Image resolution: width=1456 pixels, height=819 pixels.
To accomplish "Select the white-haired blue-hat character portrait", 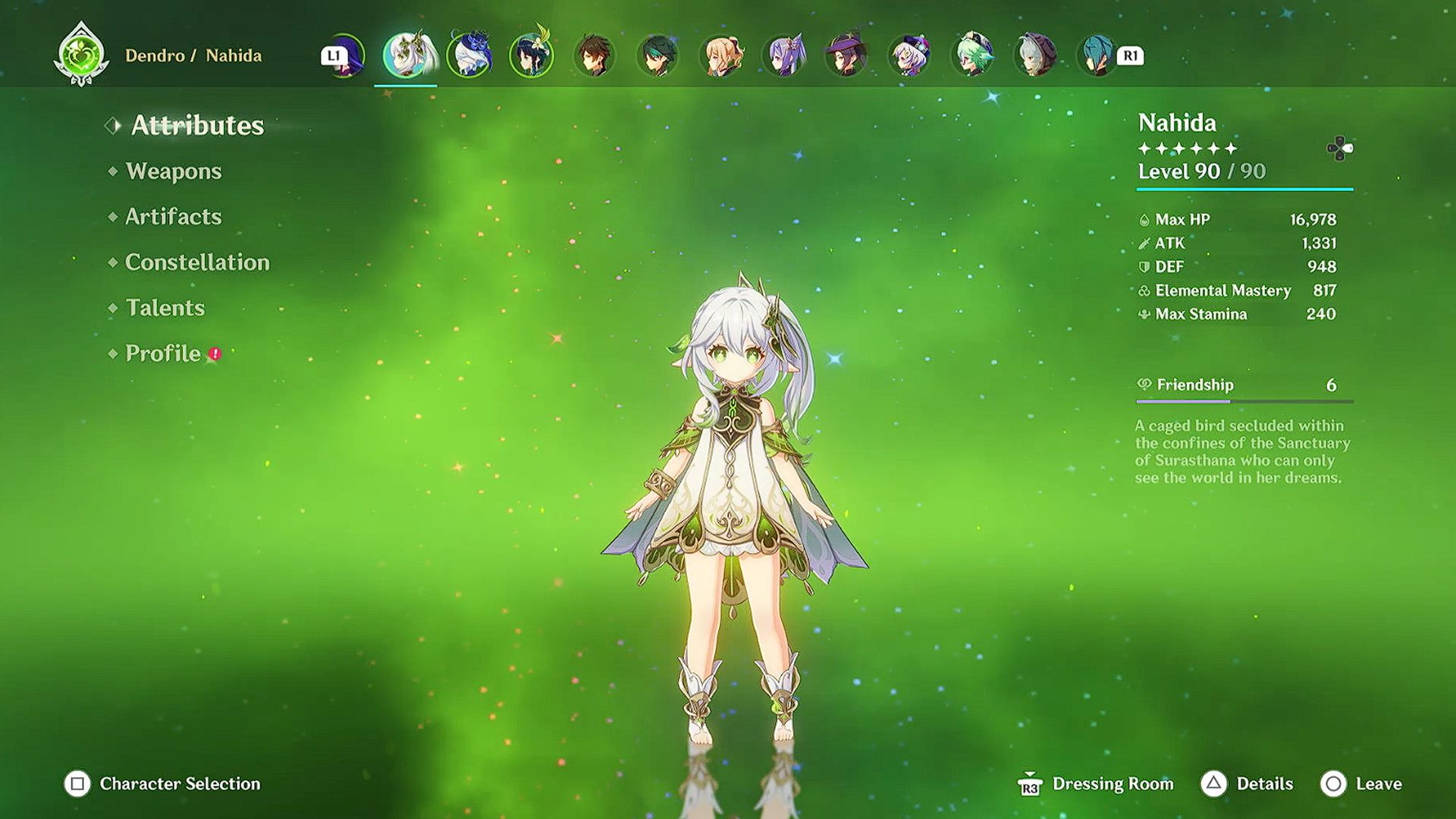I will pos(469,55).
